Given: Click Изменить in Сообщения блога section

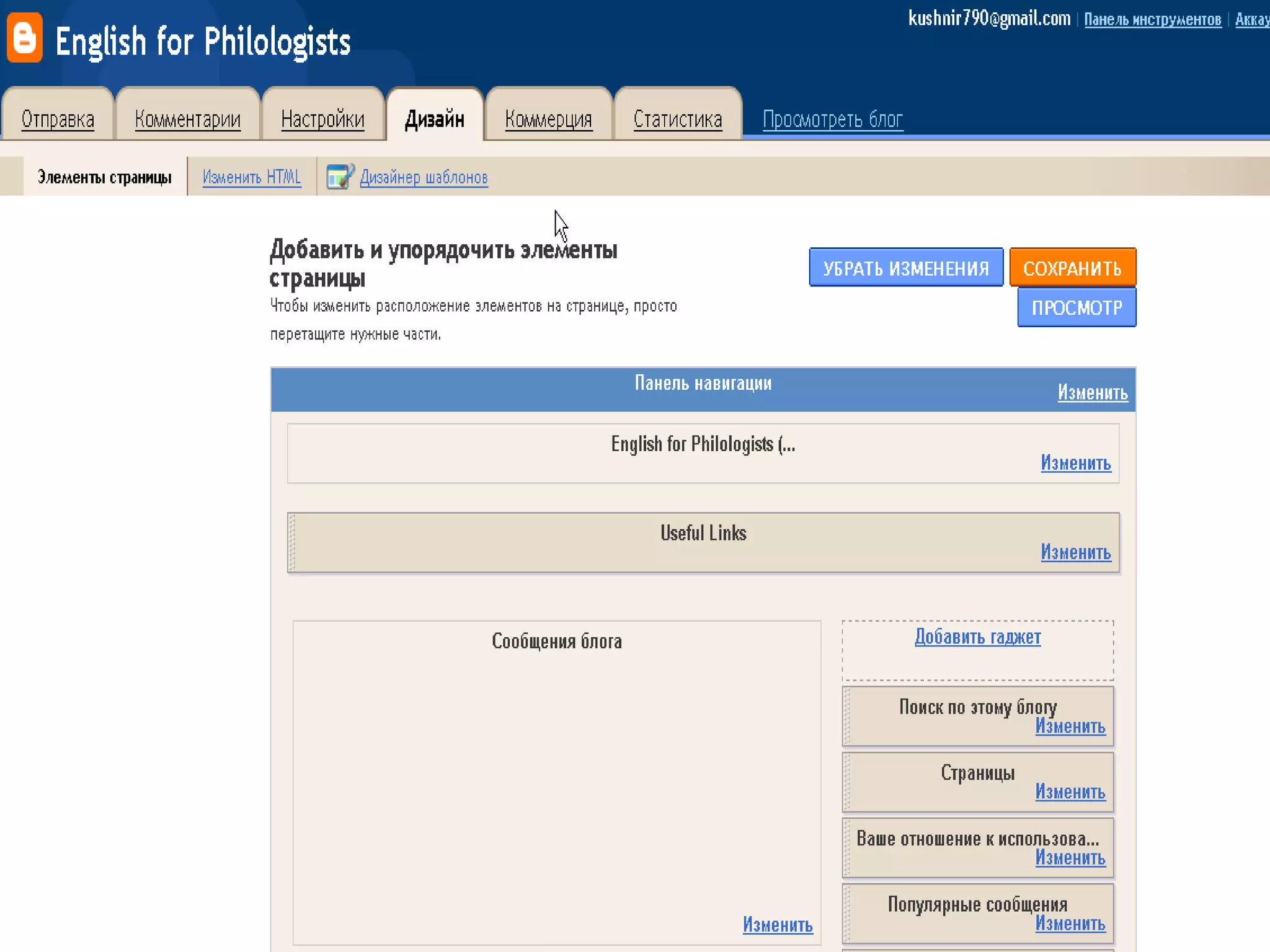Looking at the screenshot, I should pyautogui.click(x=778, y=925).
